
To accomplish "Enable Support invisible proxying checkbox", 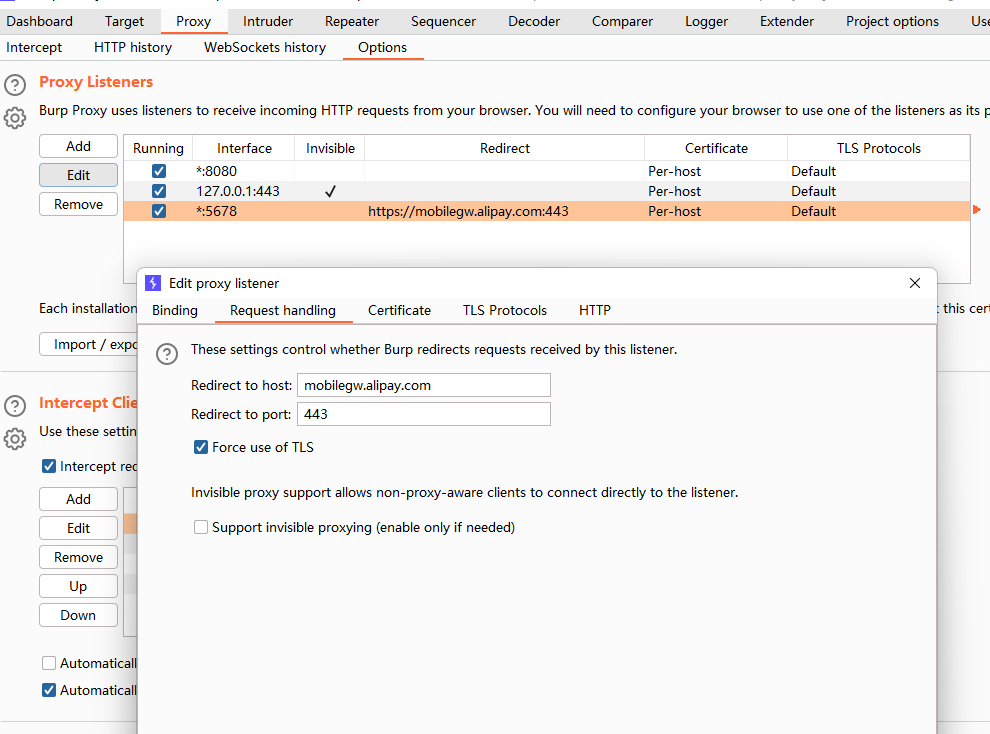I will click(x=201, y=527).
